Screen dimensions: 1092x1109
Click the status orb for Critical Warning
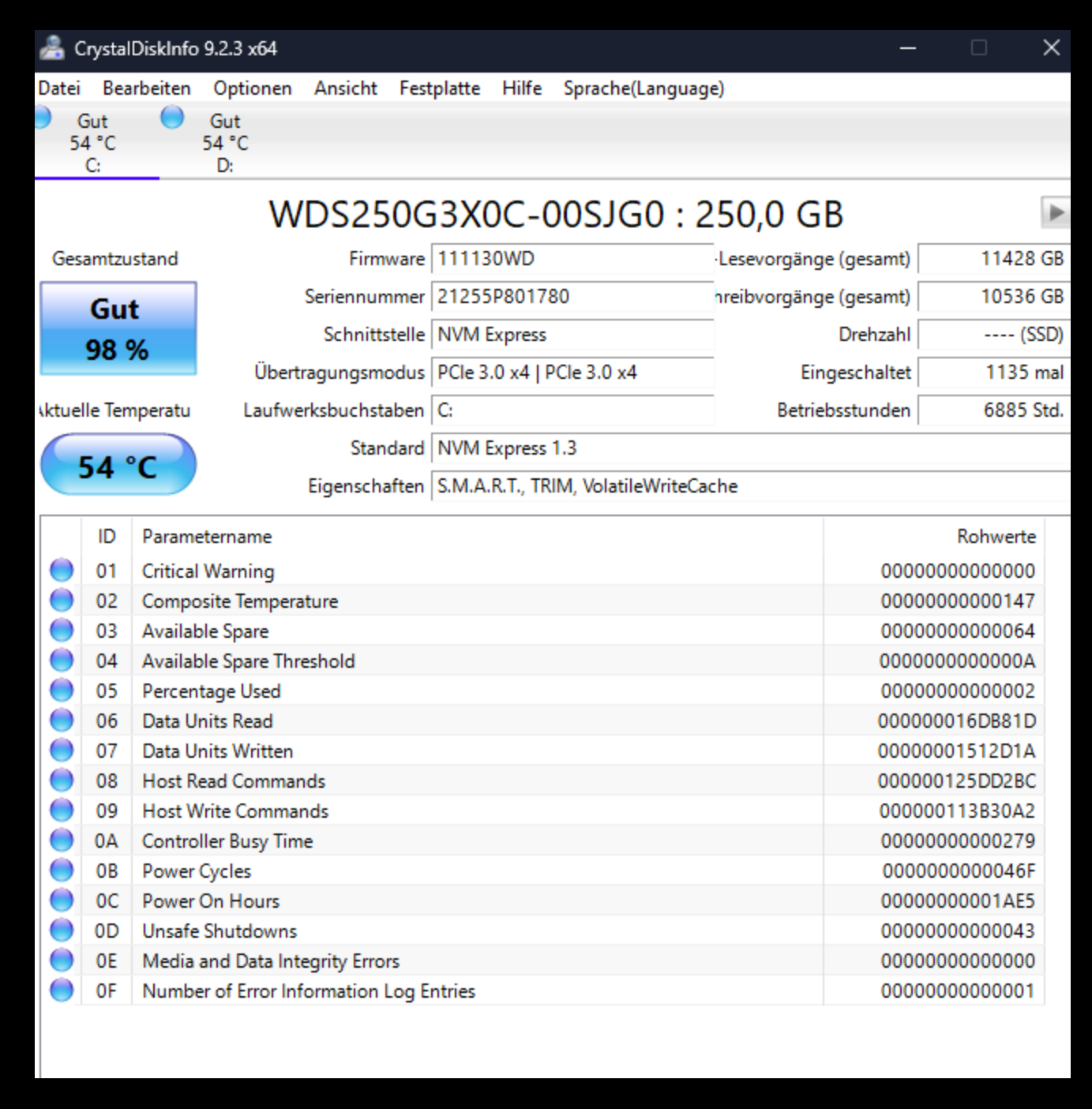[x=62, y=571]
